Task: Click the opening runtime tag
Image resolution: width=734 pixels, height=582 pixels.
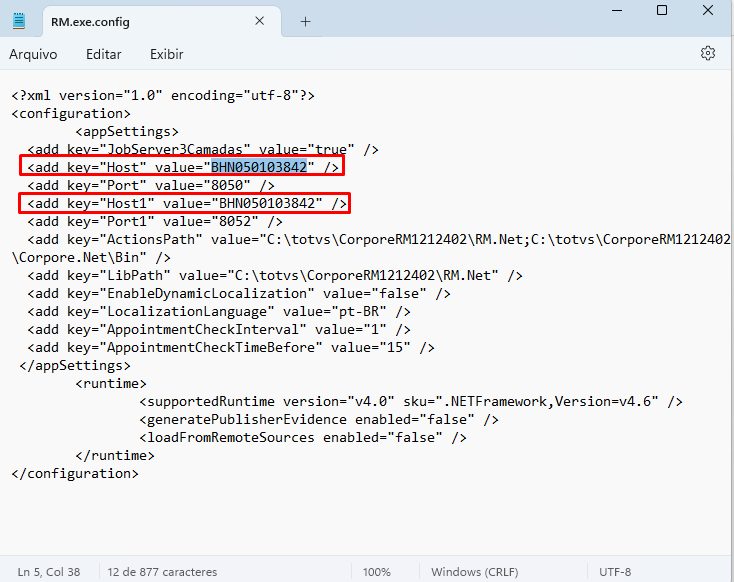Action: point(111,383)
